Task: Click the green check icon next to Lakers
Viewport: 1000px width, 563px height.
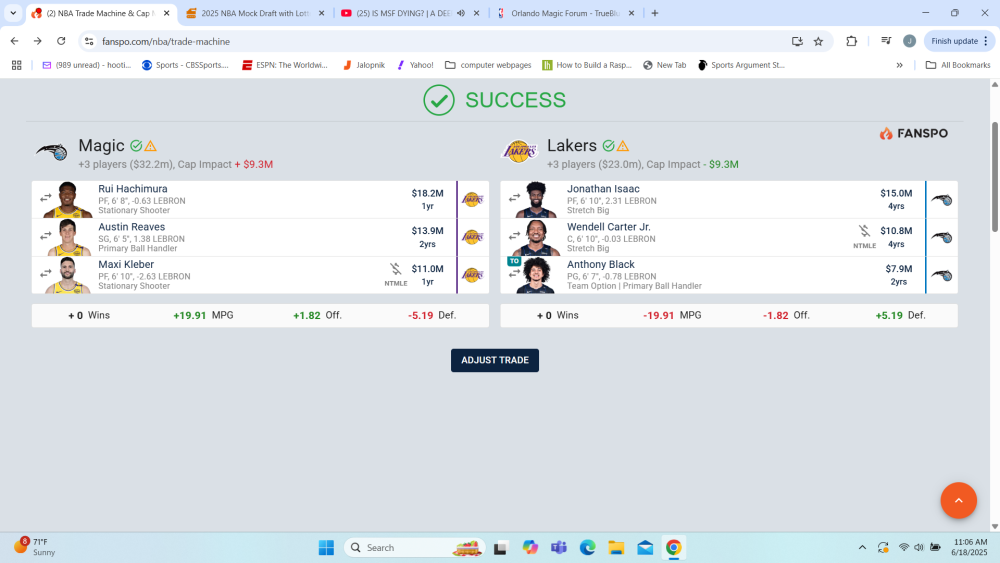Action: click(609, 146)
